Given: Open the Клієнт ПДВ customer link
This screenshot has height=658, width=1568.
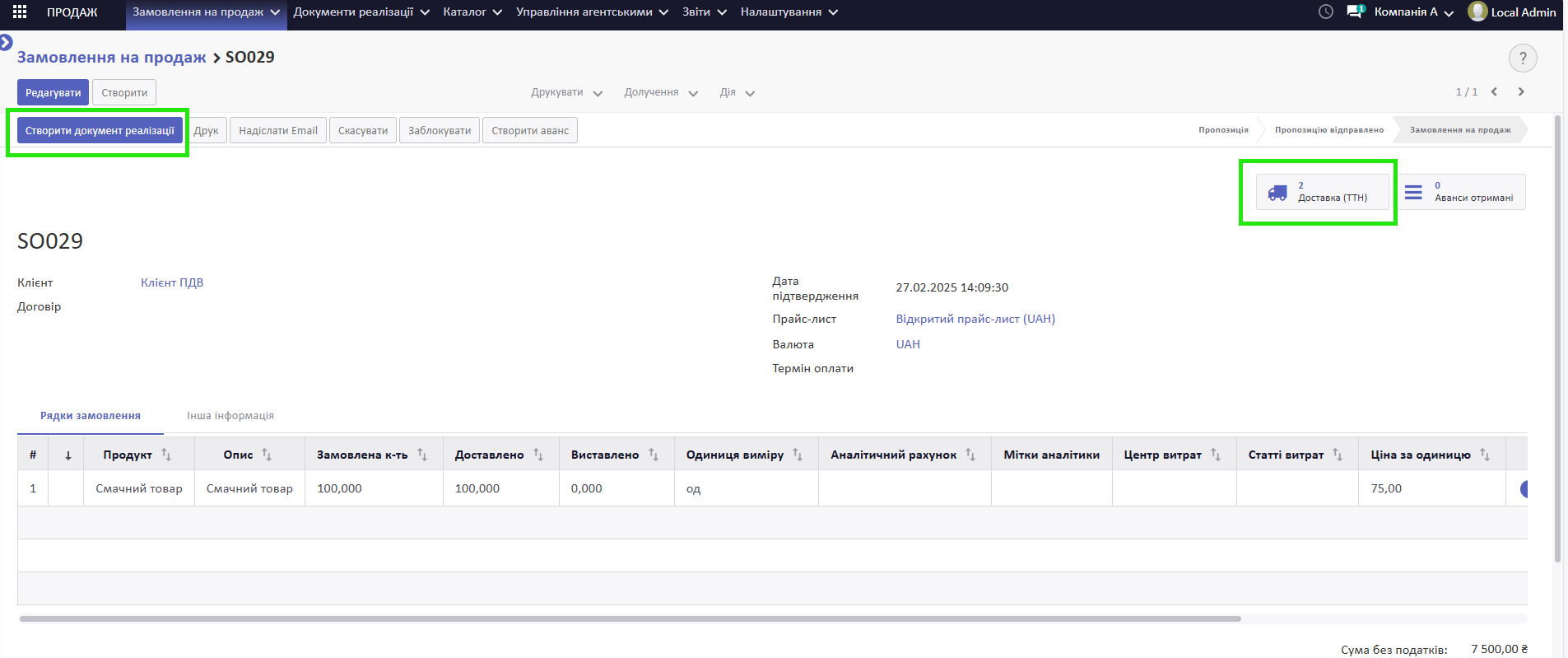Looking at the screenshot, I should click(172, 282).
